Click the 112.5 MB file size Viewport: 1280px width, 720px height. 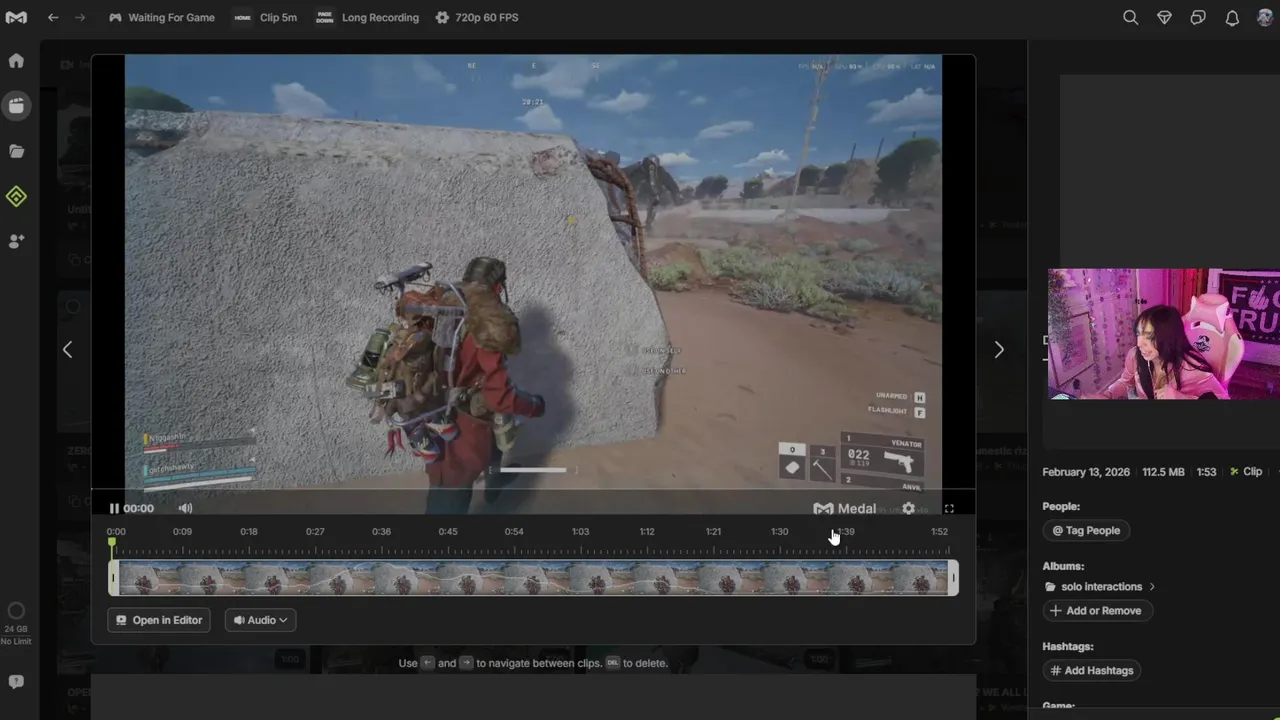coord(1163,472)
